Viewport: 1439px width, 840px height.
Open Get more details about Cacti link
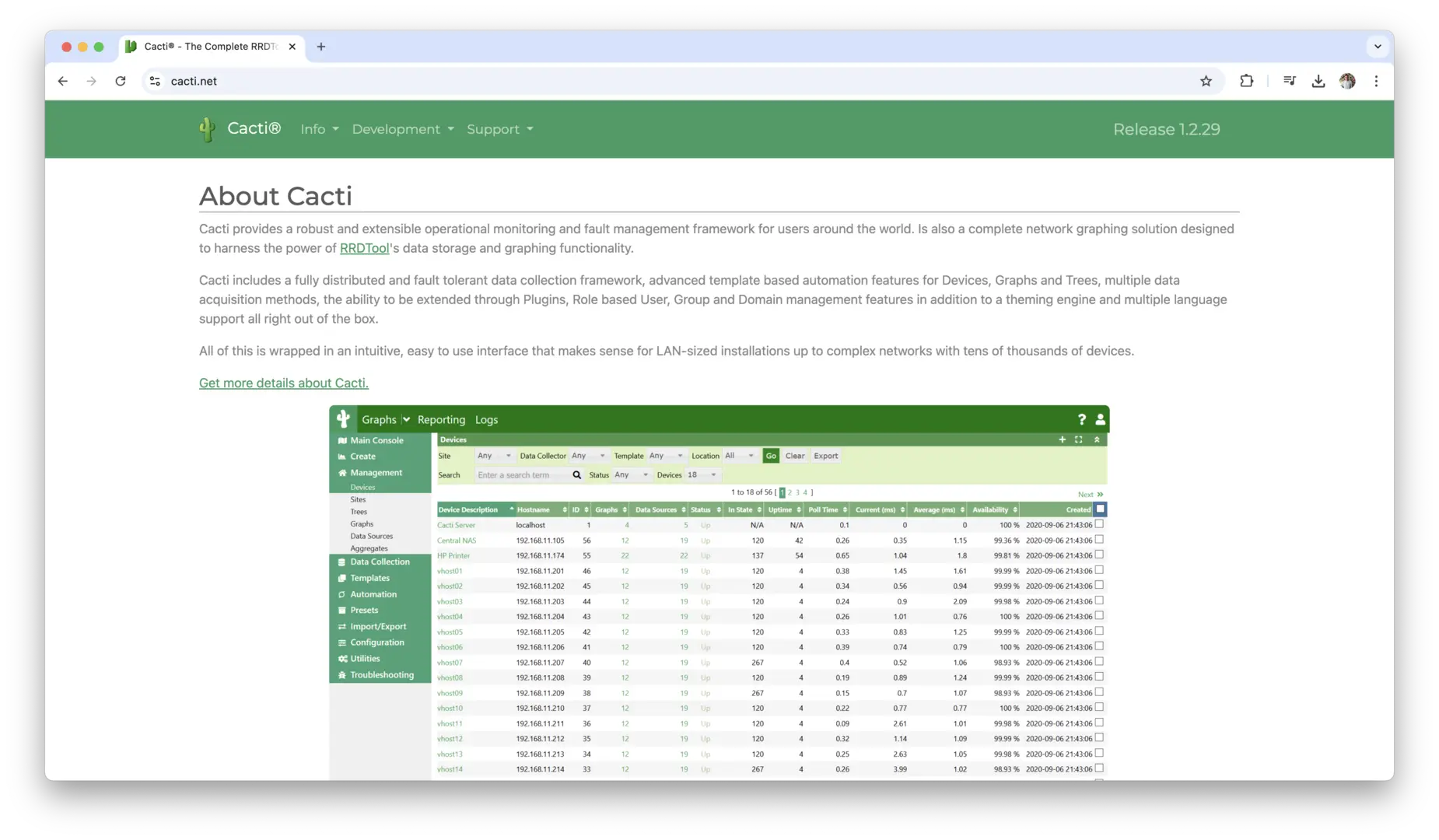click(284, 383)
